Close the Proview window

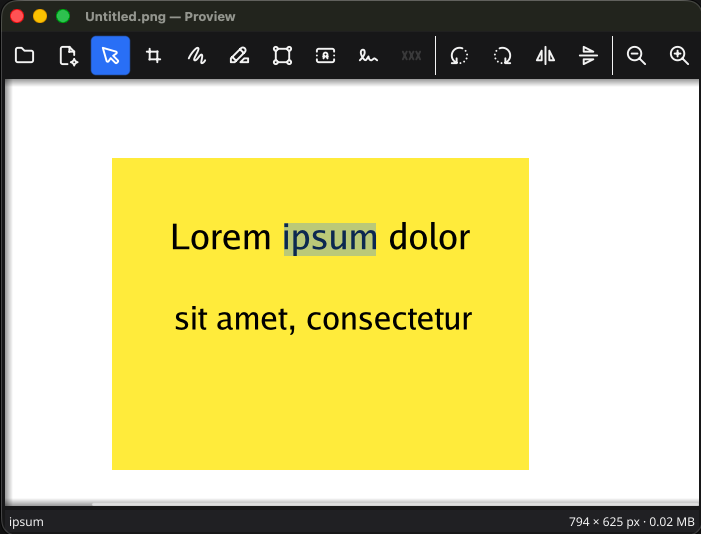point(17,16)
